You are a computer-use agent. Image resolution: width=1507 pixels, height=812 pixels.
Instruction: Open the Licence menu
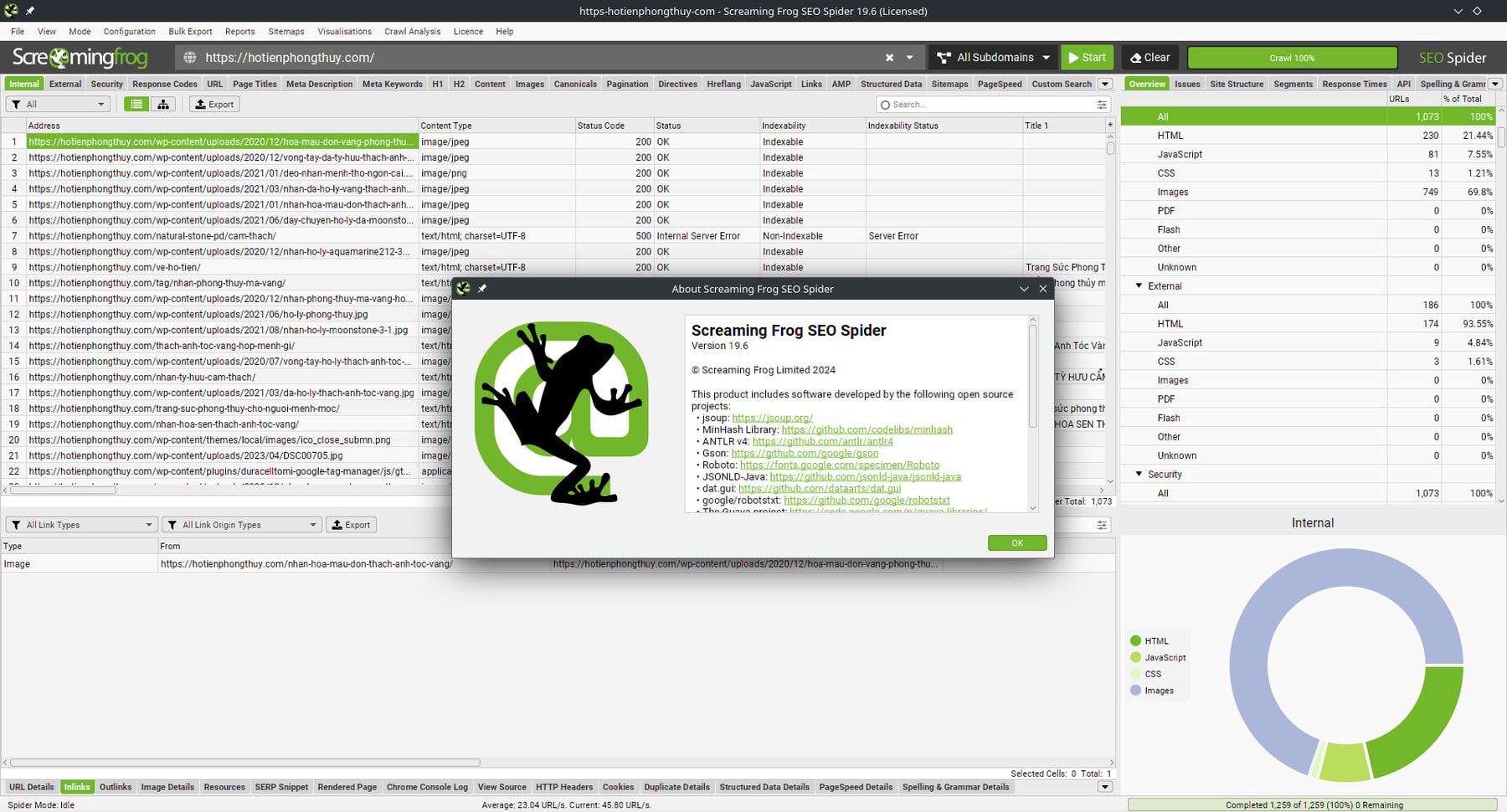(x=468, y=32)
